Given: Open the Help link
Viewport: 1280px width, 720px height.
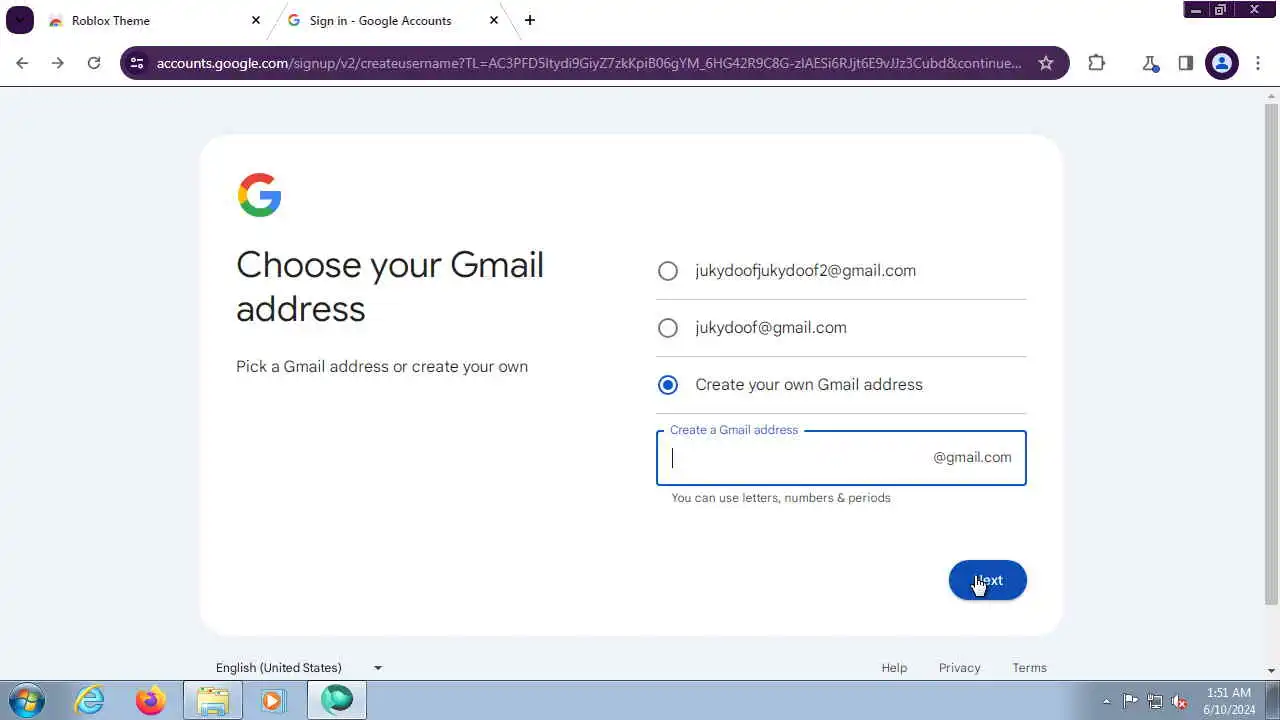Looking at the screenshot, I should click(894, 668).
